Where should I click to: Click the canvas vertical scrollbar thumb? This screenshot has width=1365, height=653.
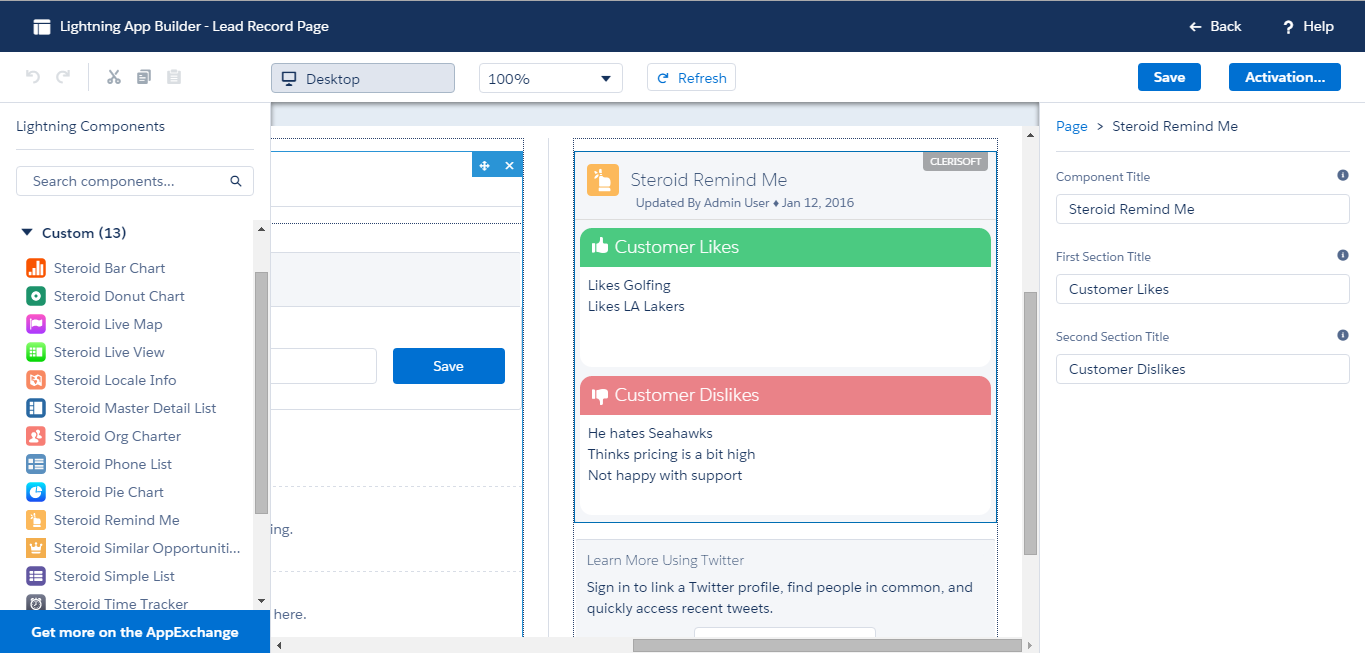pyautogui.click(x=1031, y=423)
